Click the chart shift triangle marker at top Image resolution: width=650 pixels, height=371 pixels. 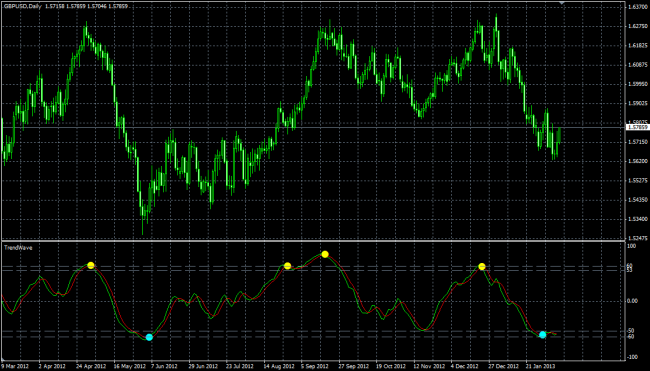[562, 3]
